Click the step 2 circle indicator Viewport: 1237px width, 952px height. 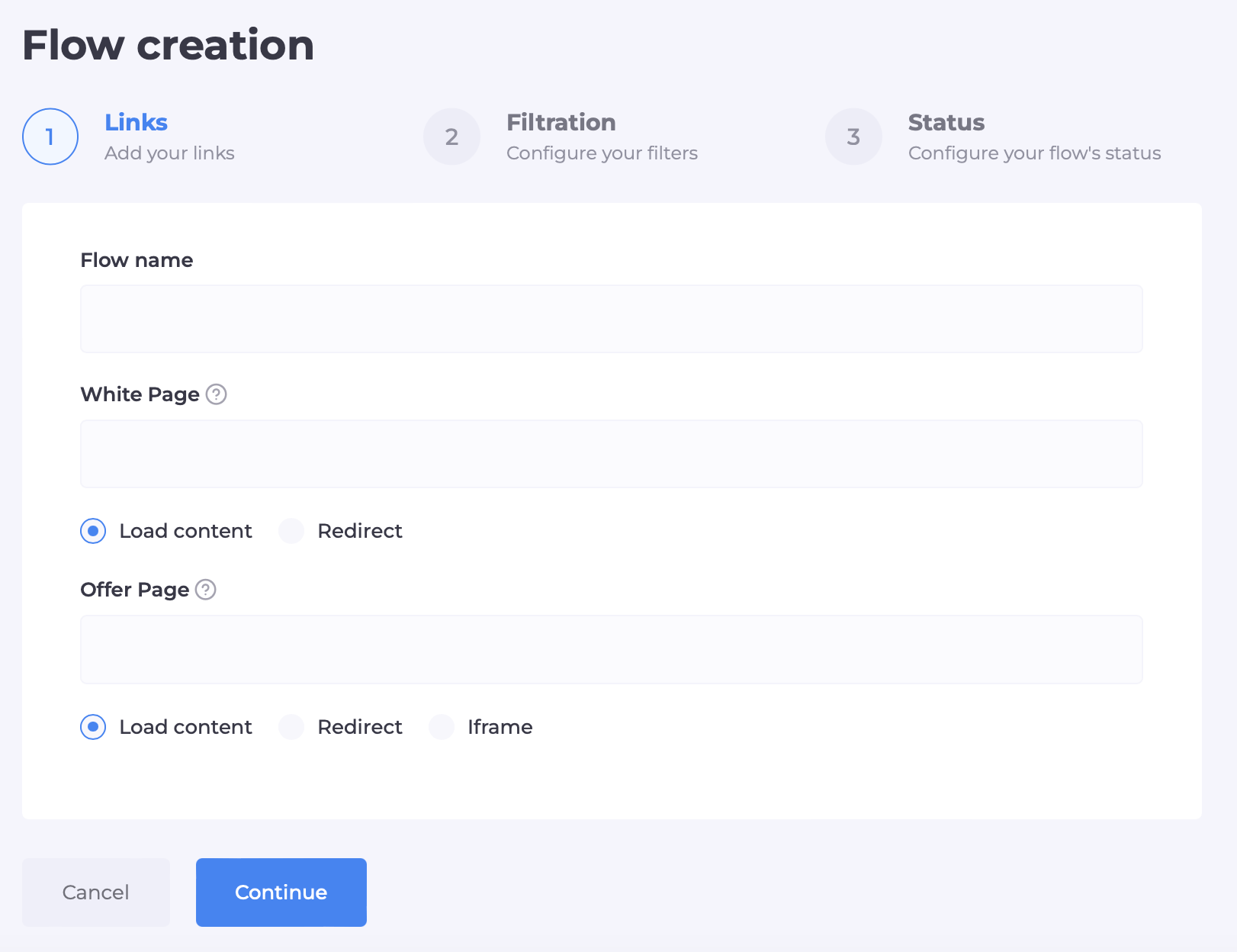[x=451, y=137]
